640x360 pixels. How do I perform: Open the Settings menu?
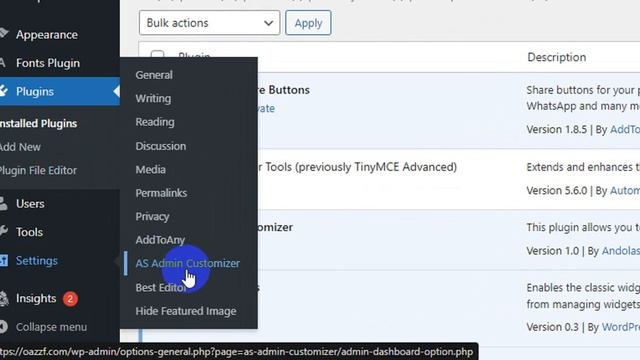click(x=37, y=261)
